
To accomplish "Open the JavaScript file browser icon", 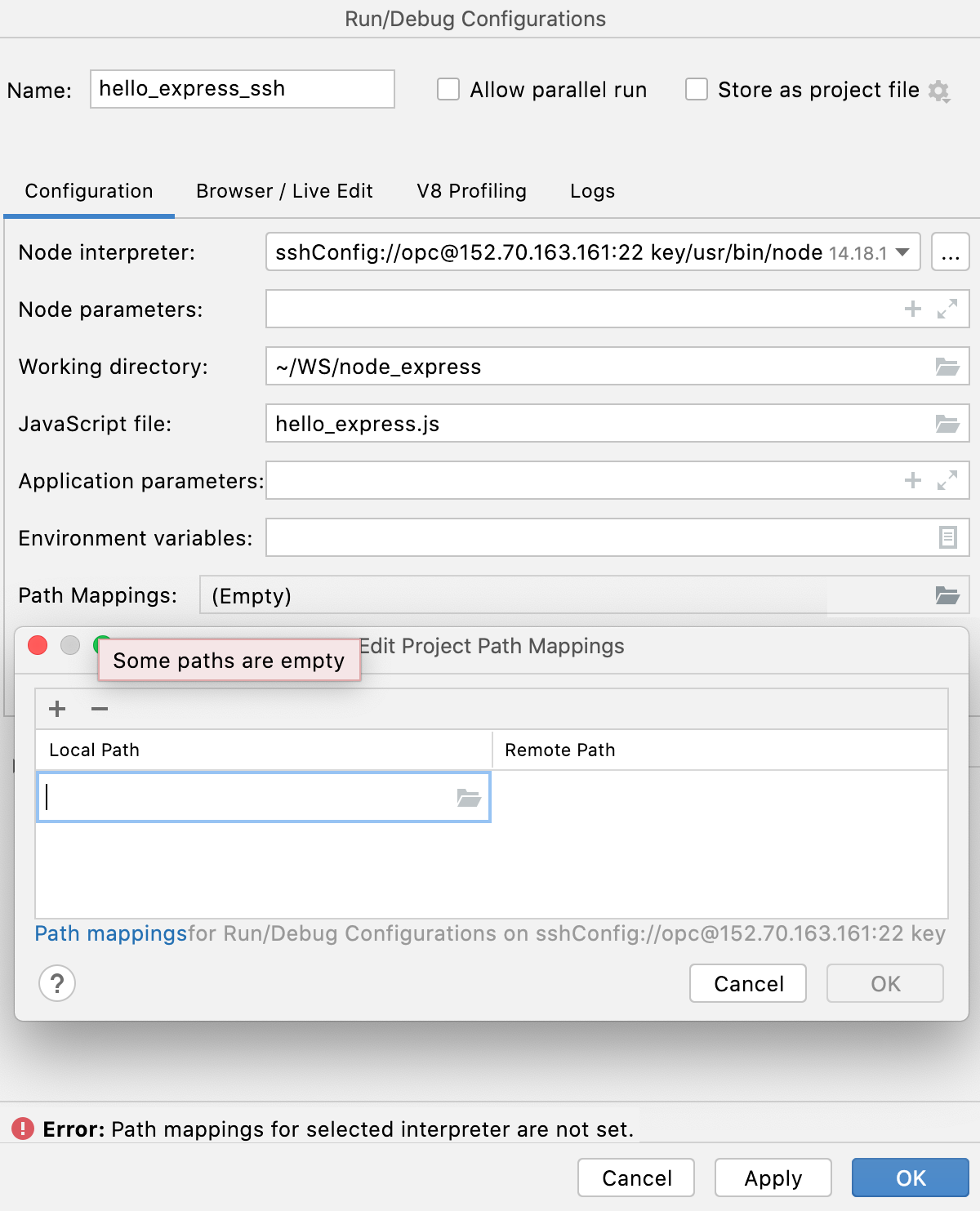I will 947,424.
